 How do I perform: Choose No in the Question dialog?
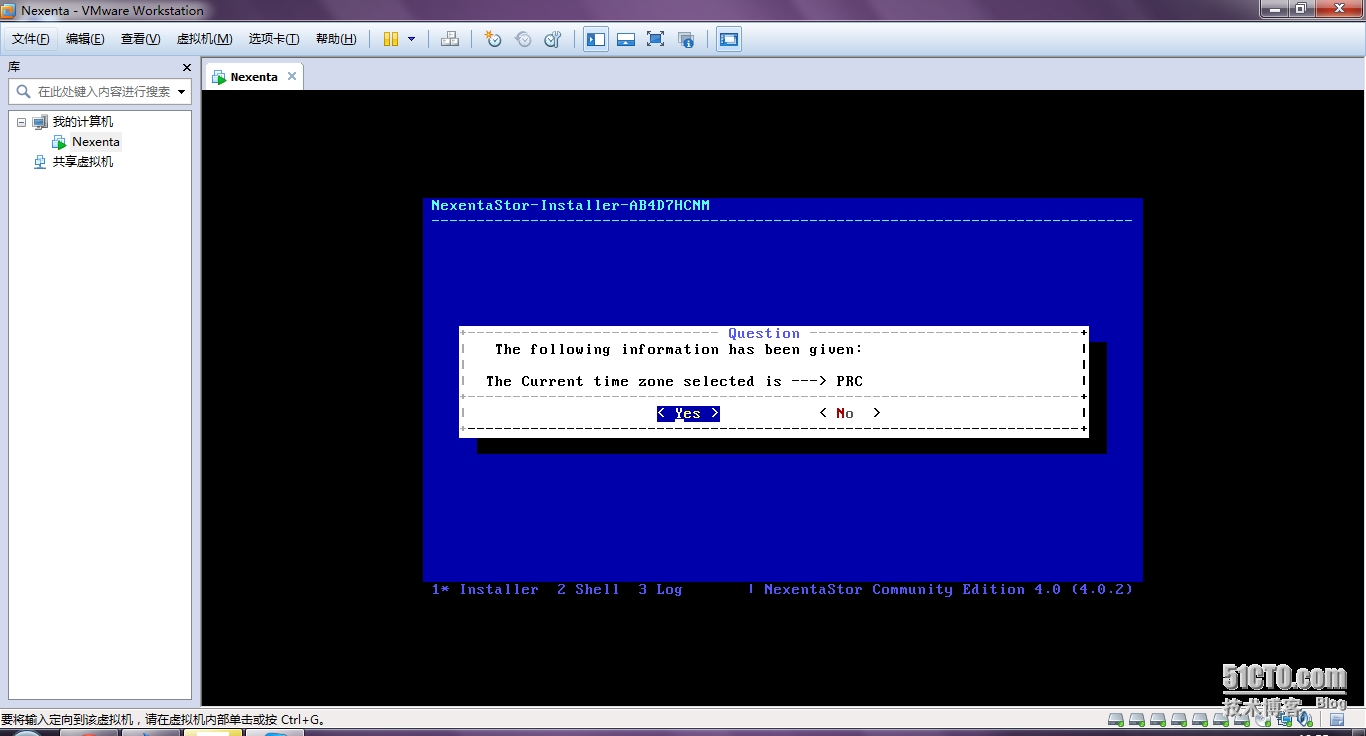tap(850, 413)
